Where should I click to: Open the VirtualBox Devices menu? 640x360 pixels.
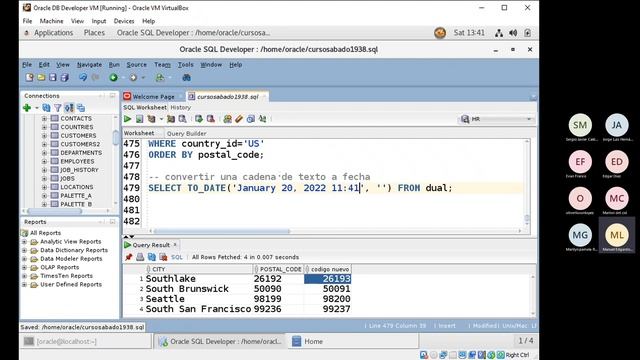(x=124, y=21)
